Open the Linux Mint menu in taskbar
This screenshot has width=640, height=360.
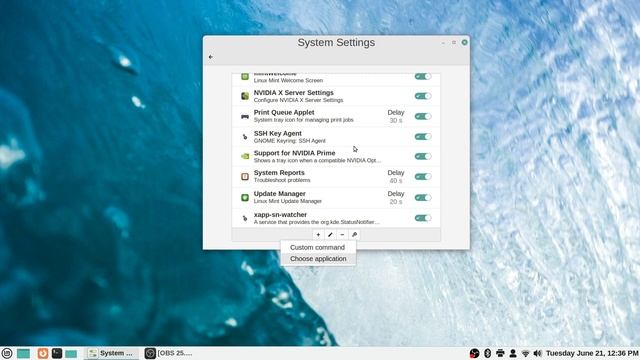tap(7, 353)
